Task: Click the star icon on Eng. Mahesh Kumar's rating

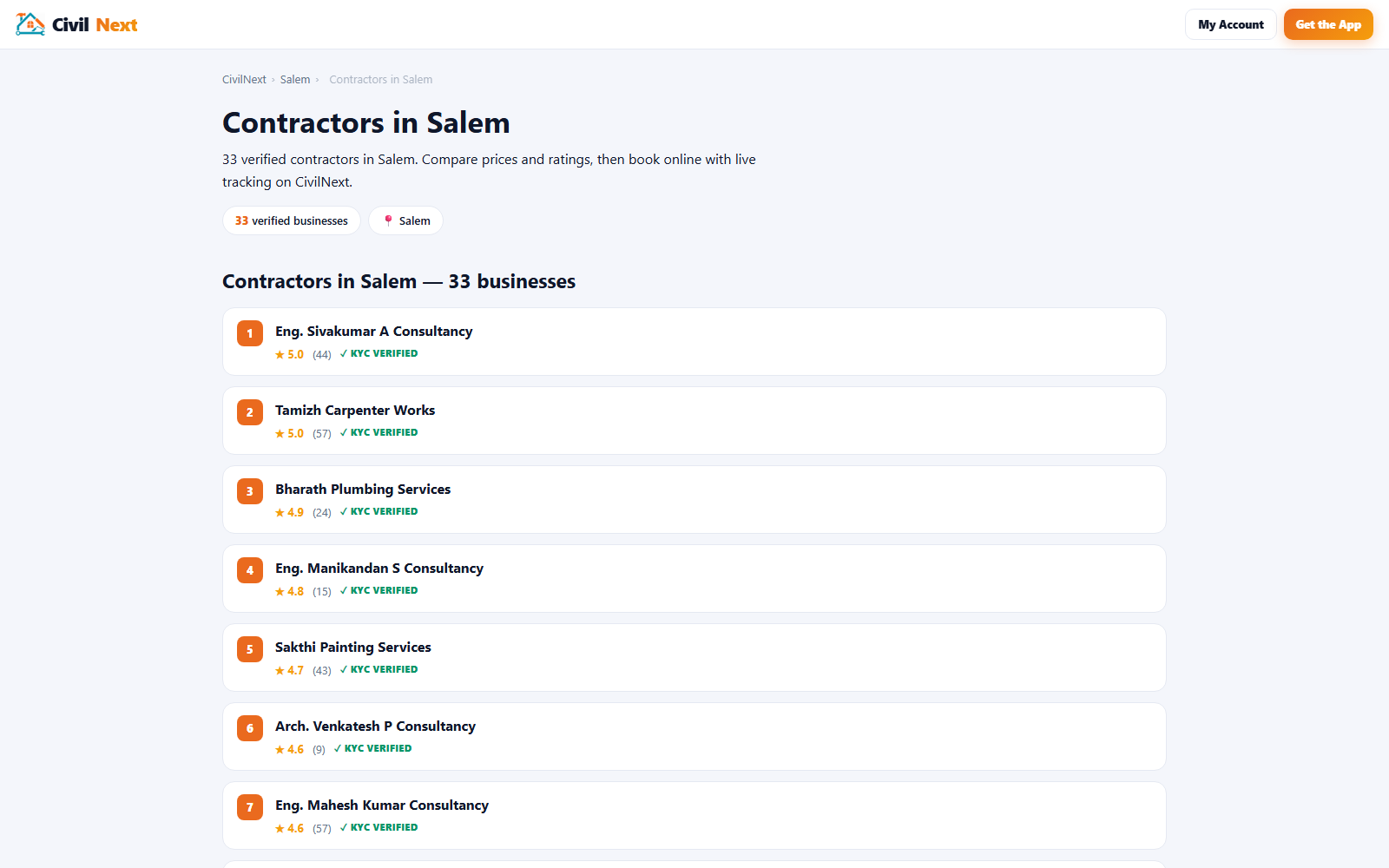Action: pos(280,828)
